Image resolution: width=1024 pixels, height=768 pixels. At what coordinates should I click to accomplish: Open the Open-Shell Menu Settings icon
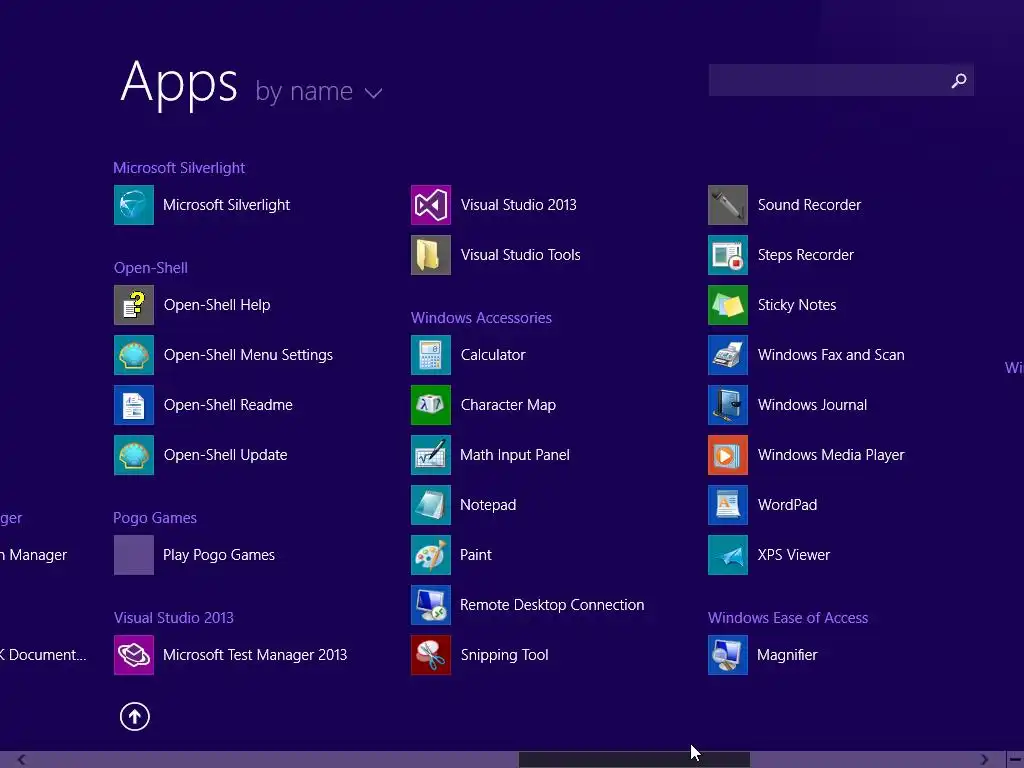[x=134, y=355]
